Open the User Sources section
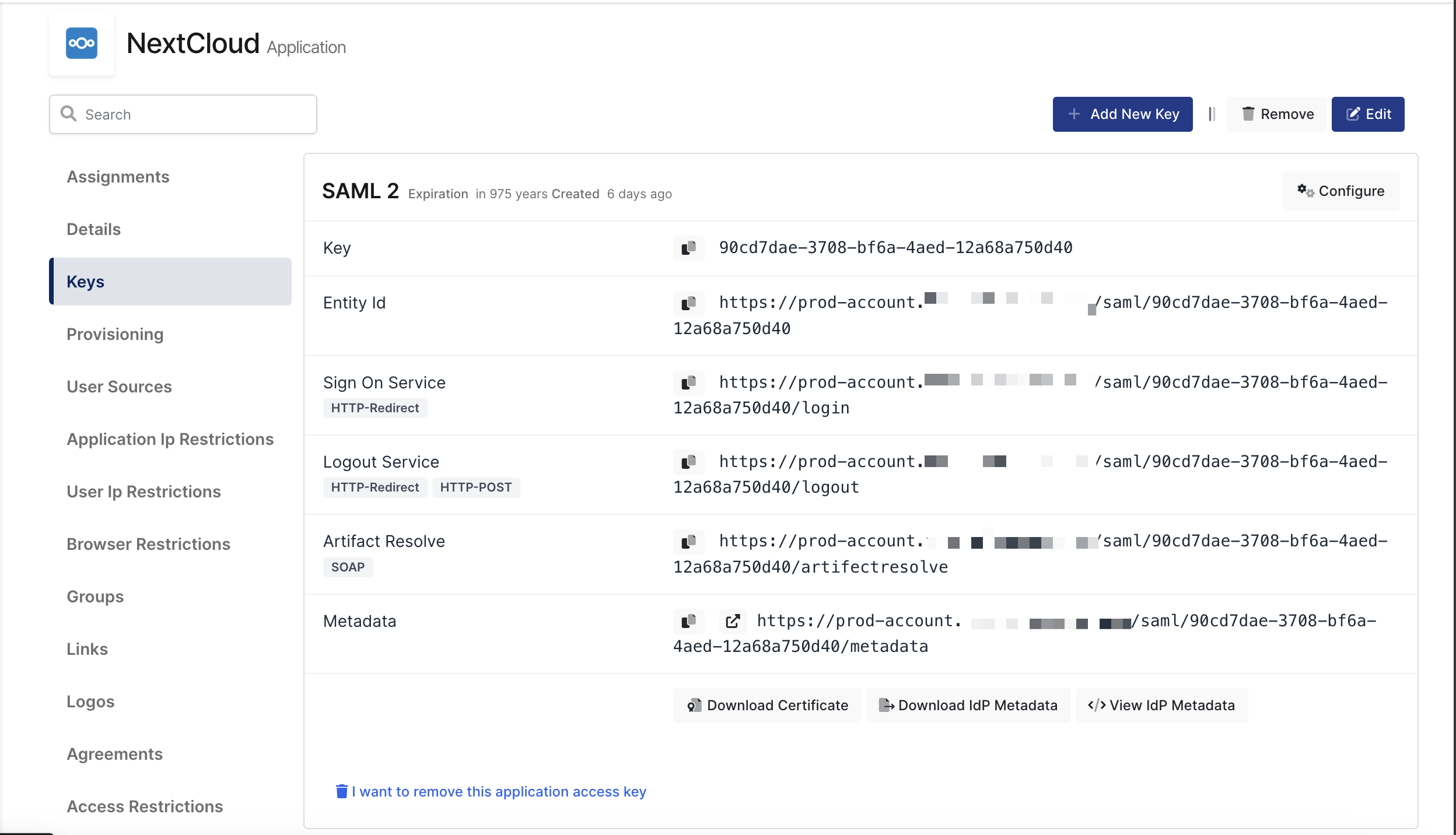Viewport: 1456px width, 835px height. coord(119,387)
